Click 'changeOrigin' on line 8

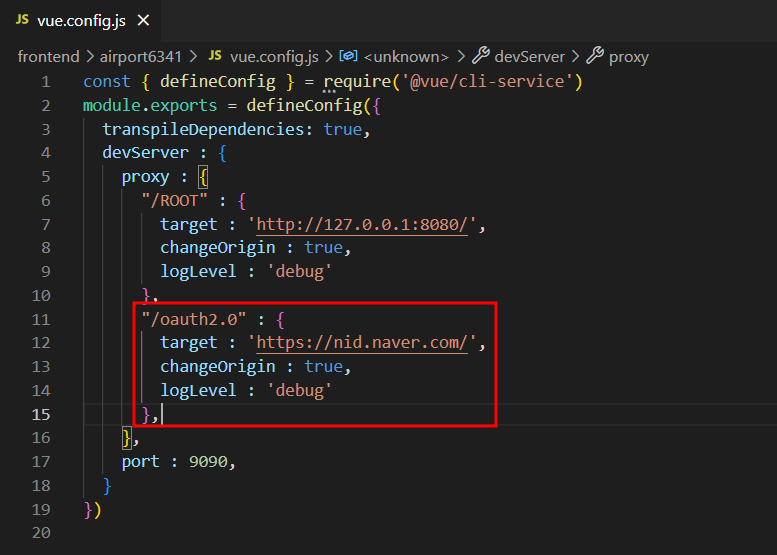[218, 248]
